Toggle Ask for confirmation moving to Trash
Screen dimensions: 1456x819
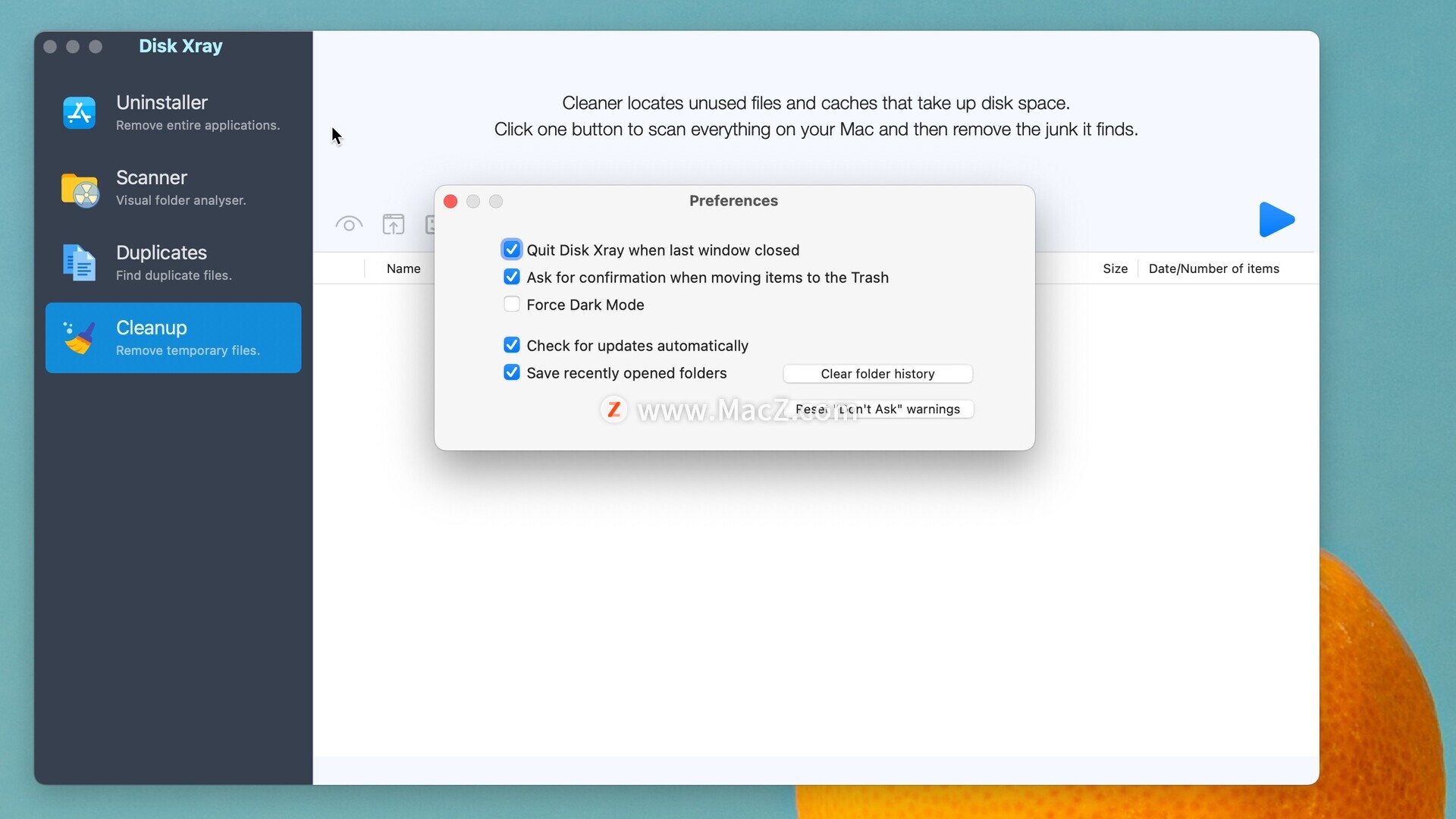512,277
